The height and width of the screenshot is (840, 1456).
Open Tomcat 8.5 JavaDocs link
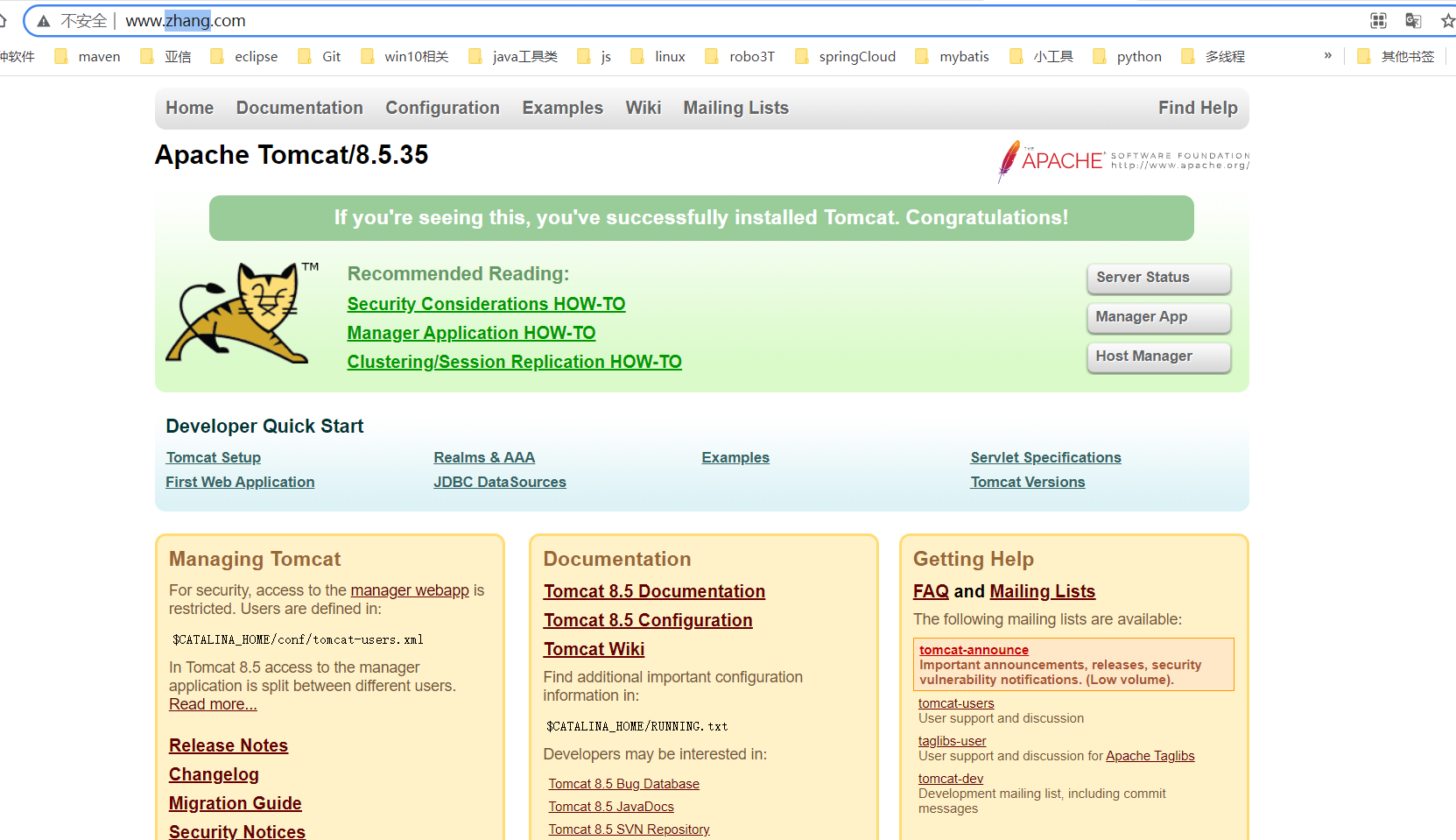tap(611, 807)
